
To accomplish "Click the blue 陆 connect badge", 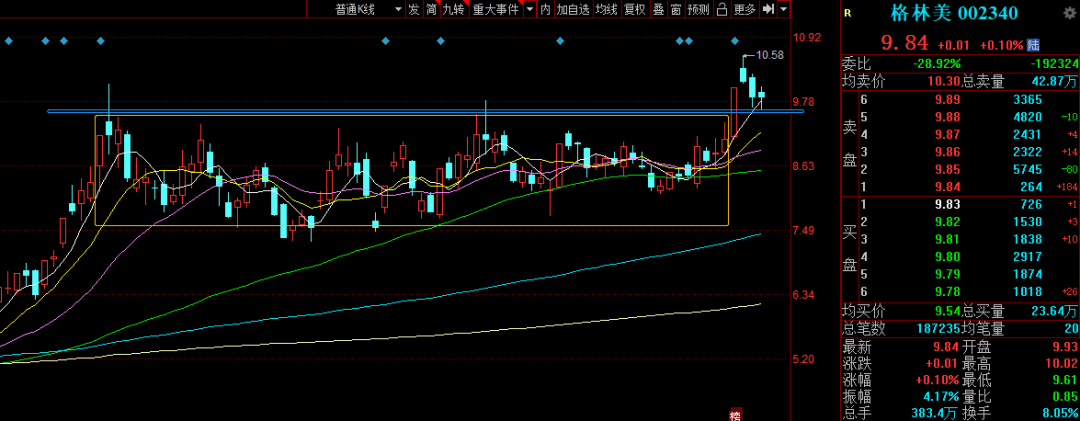I will (1033, 44).
